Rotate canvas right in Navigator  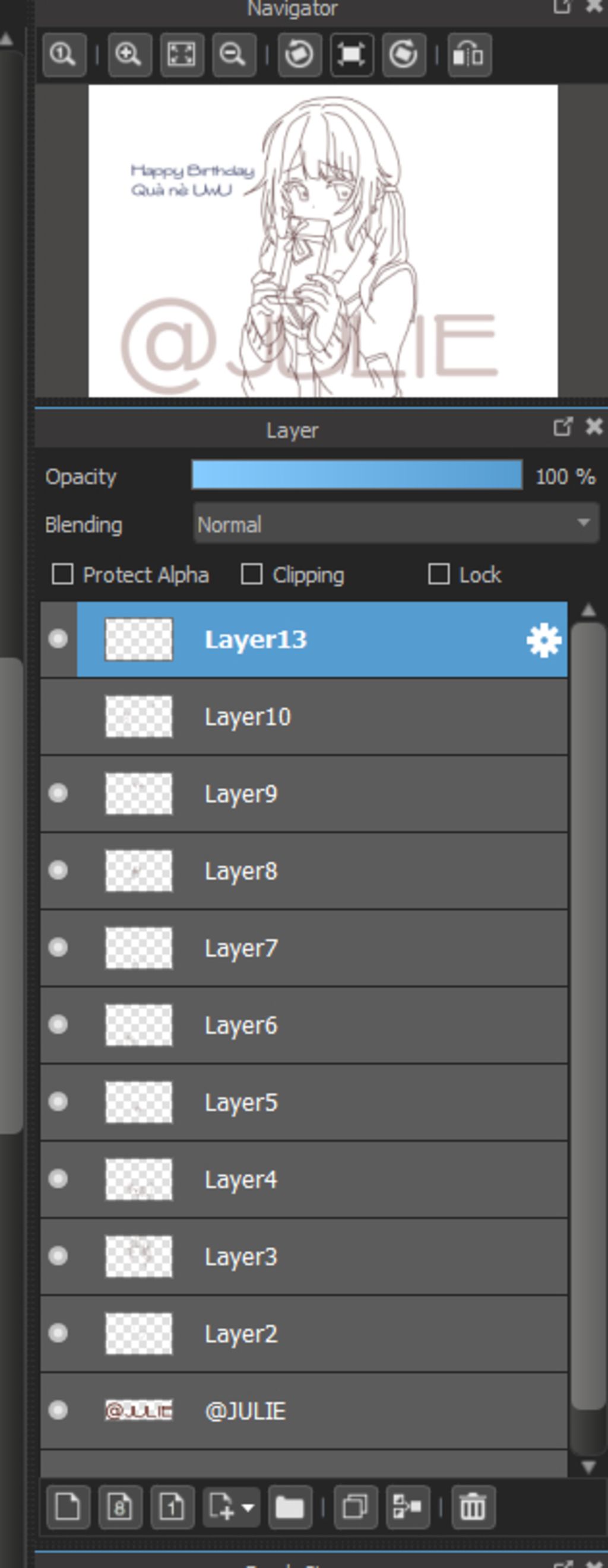click(x=404, y=55)
